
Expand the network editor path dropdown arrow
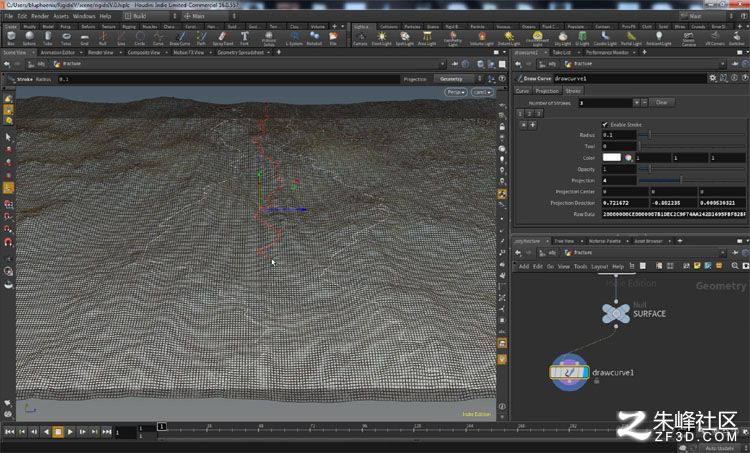tap(722, 253)
